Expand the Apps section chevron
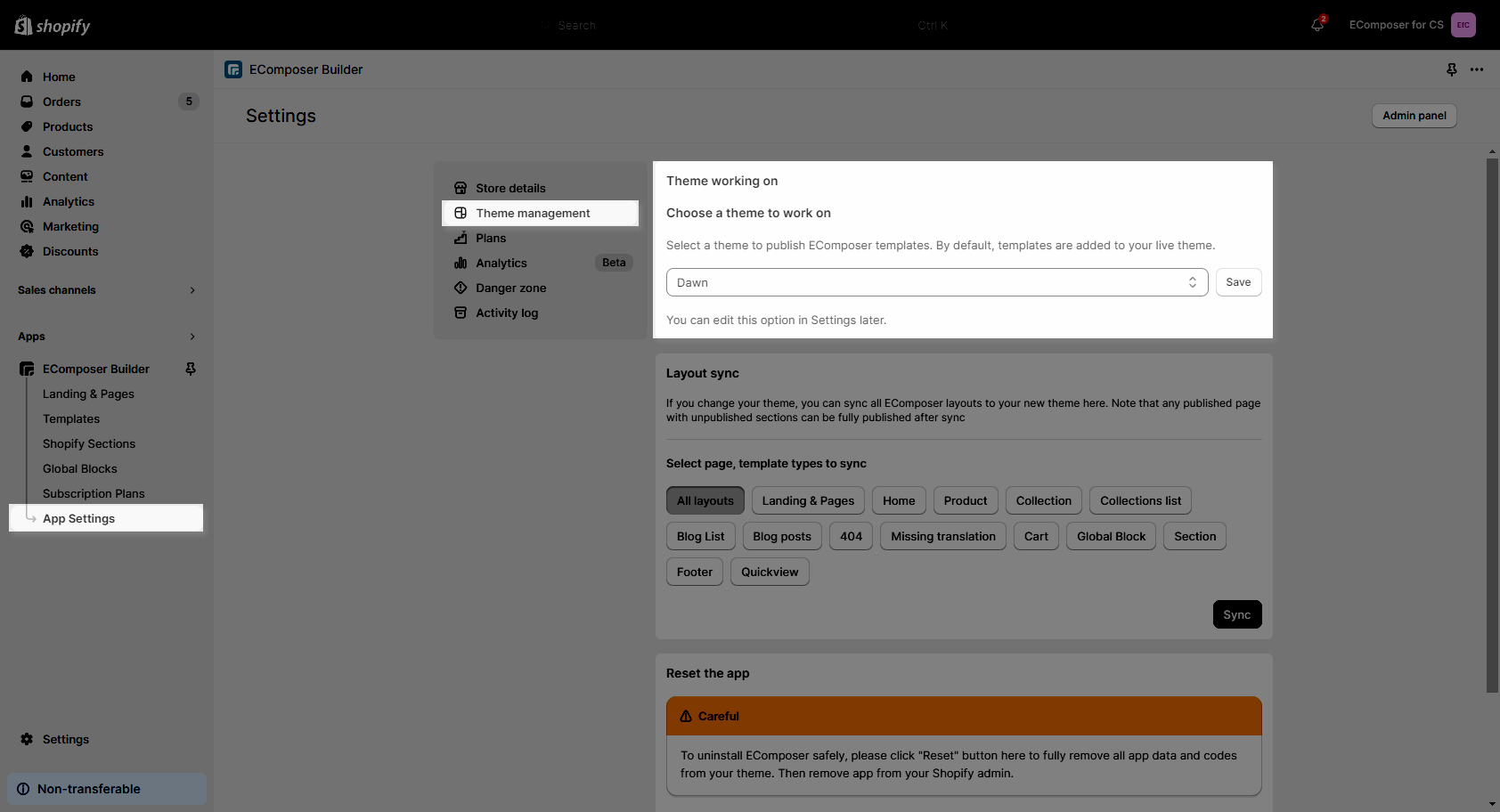 point(192,337)
